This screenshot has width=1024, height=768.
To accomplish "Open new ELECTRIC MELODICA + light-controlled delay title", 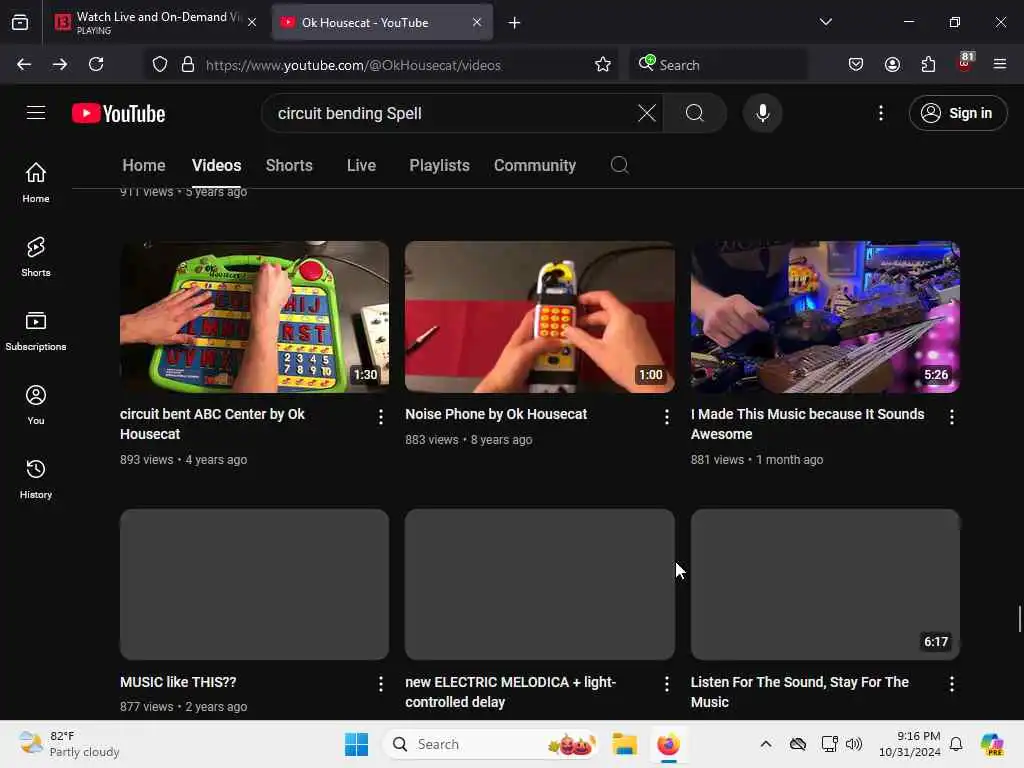I will click(x=510, y=692).
